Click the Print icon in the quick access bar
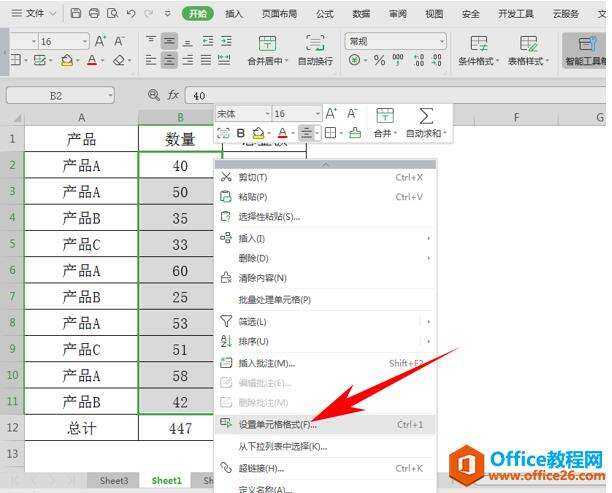This screenshot has width=612, height=493. point(94,13)
